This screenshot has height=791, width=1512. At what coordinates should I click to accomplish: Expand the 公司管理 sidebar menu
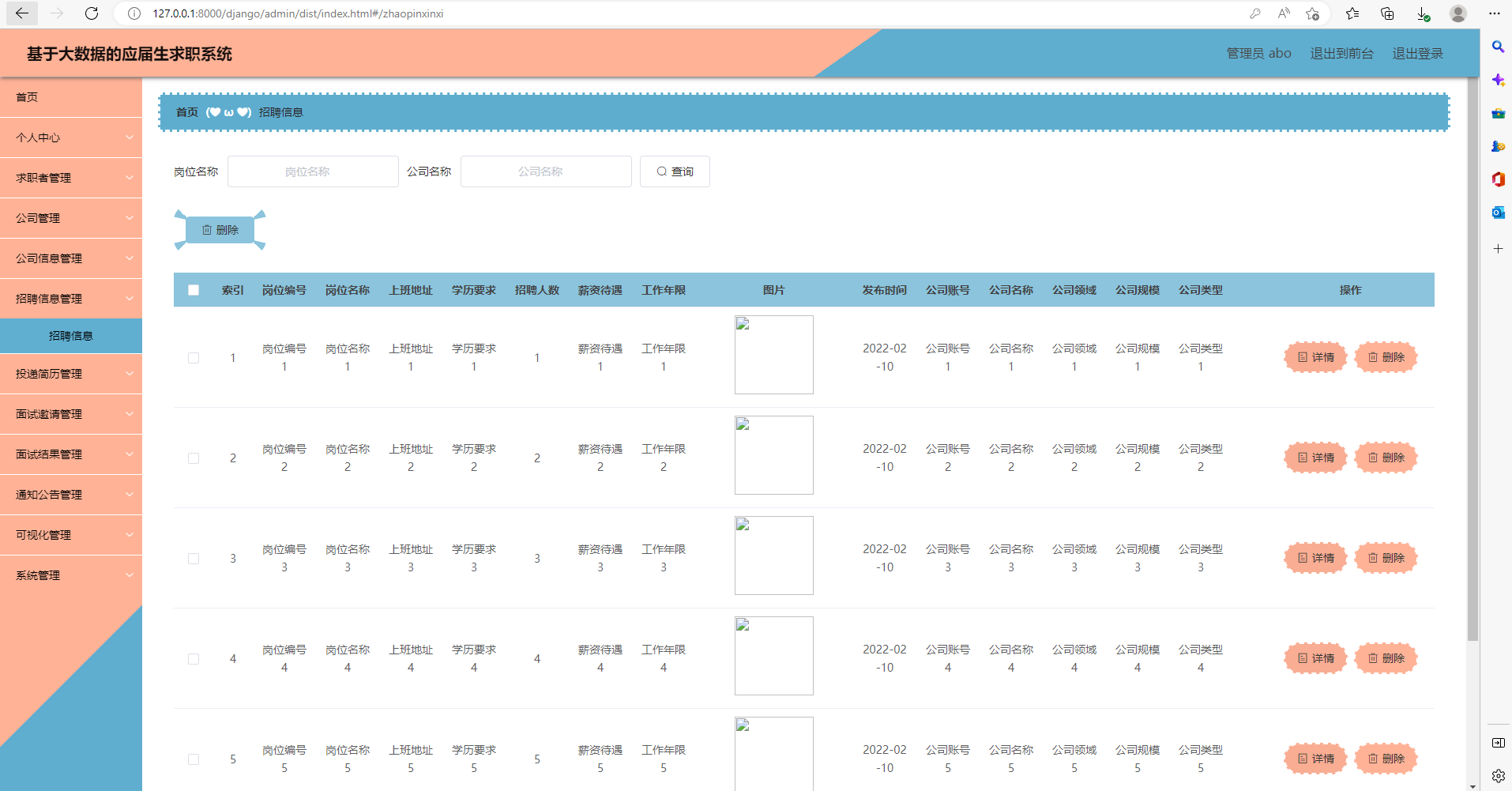tap(71, 218)
